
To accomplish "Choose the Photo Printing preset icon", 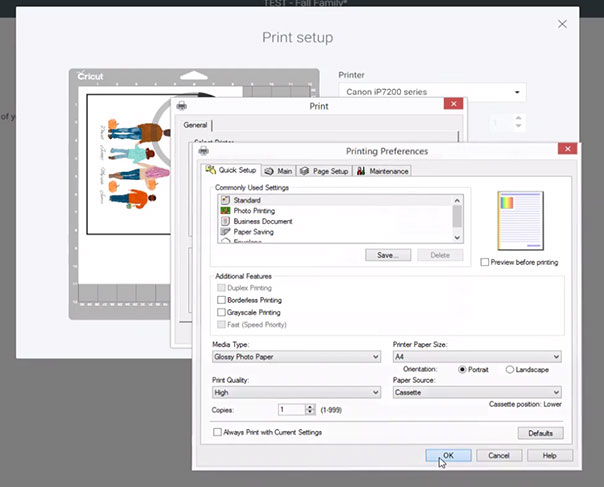I will click(x=225, y=210).
